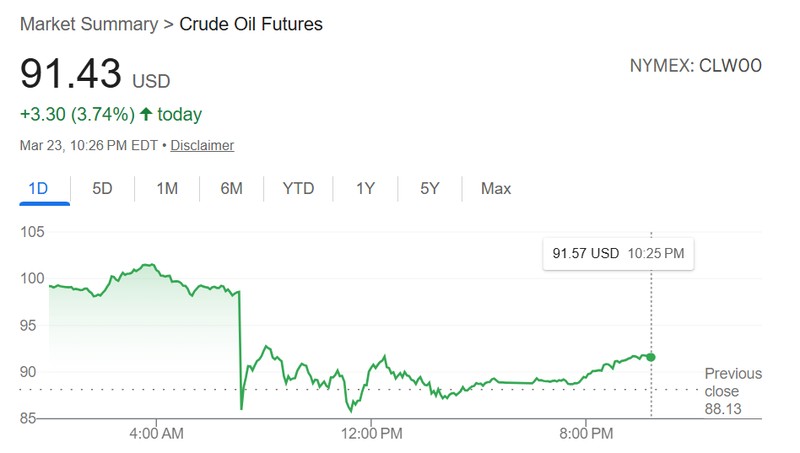Click the Previous close 88.13 label

click(732, 390)
